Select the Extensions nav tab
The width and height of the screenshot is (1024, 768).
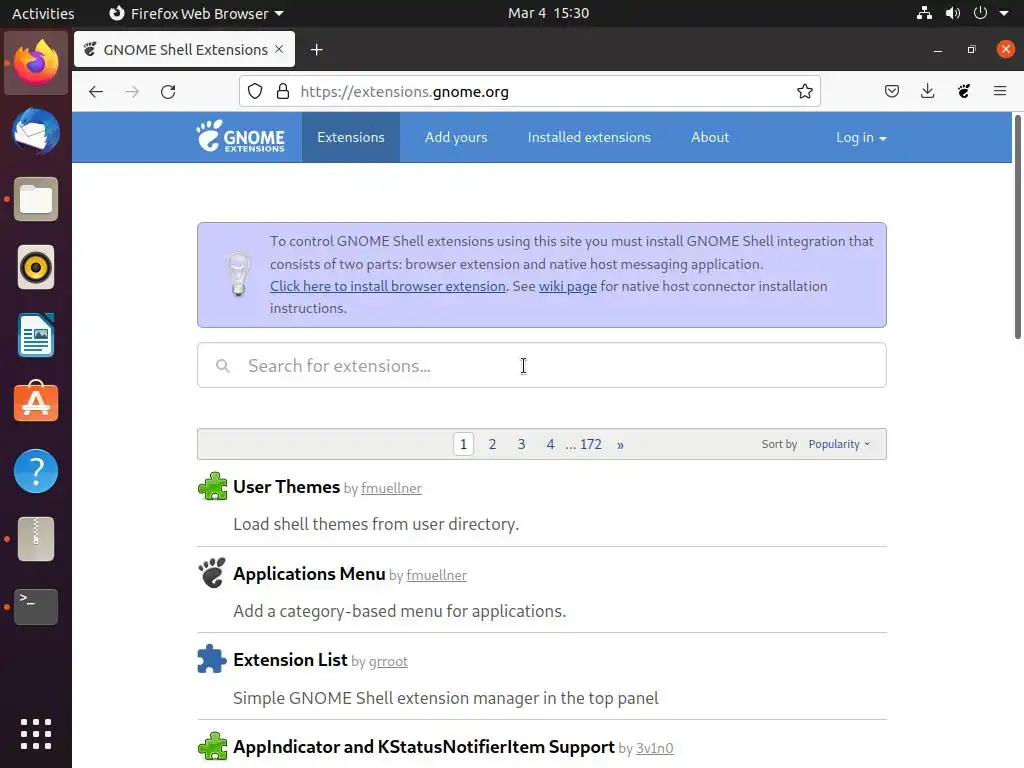351,137
